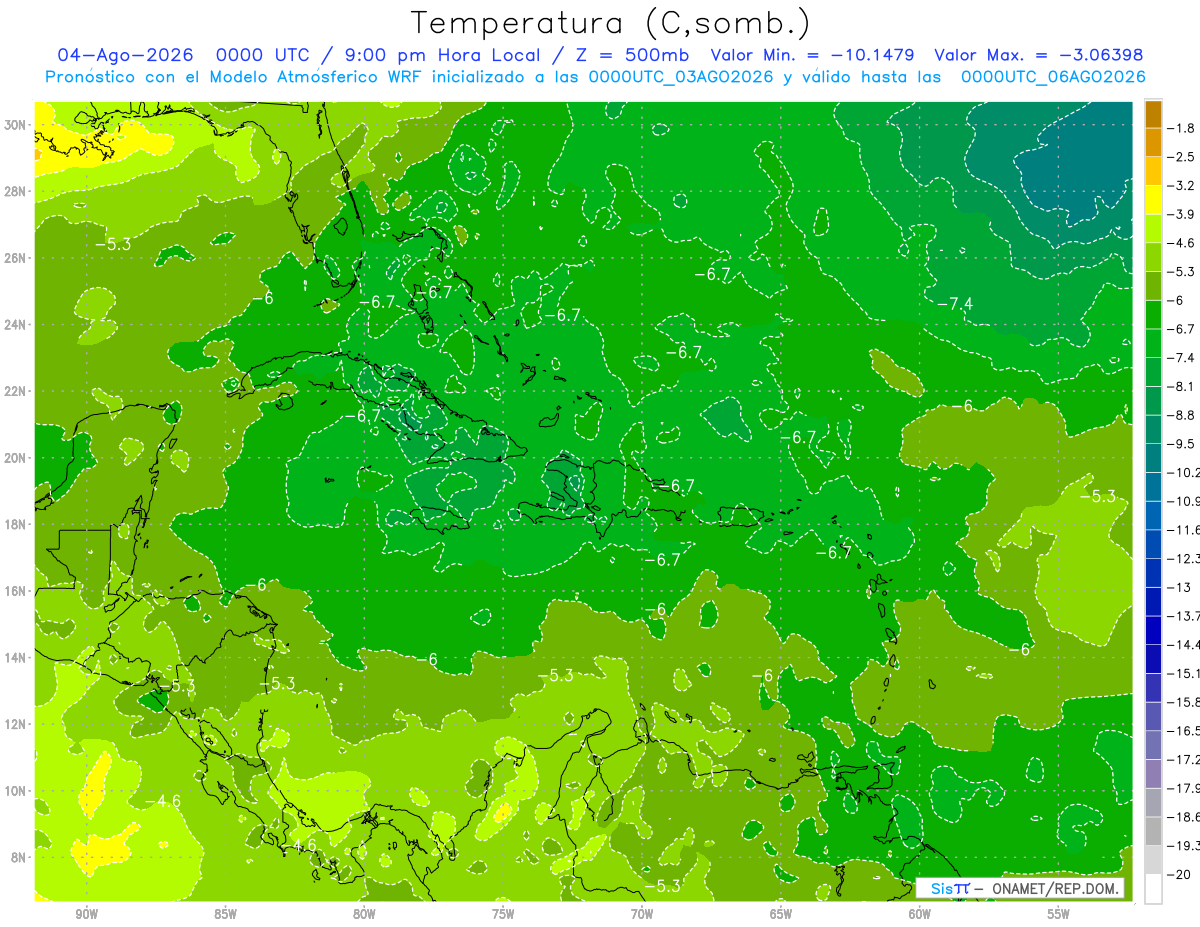
Task: Click the '-2.5' colorbar scale label
Action: (x=1183, y=157)
